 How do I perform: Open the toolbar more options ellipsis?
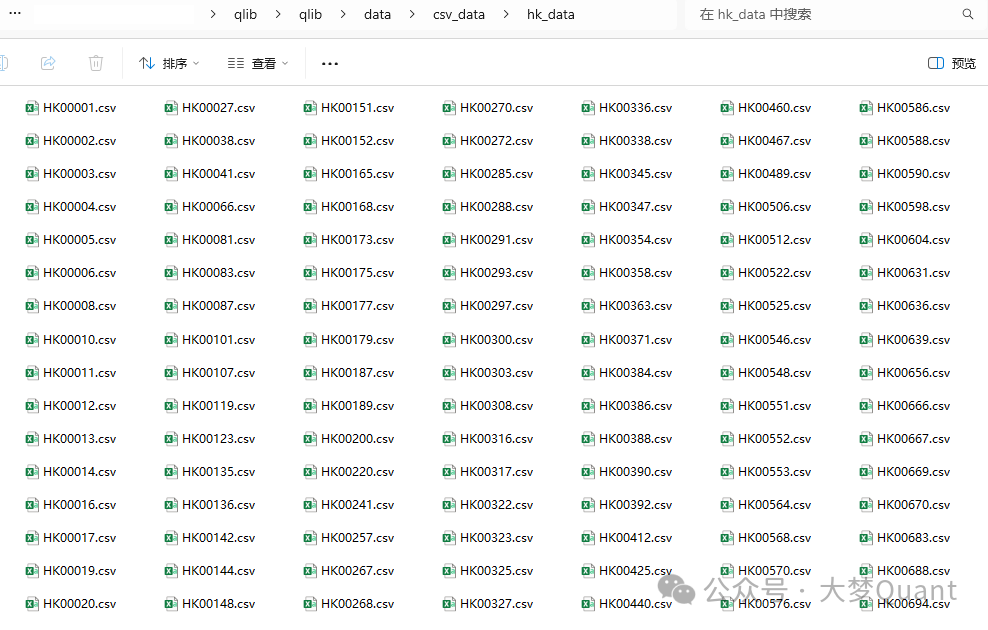coord(330,64)
